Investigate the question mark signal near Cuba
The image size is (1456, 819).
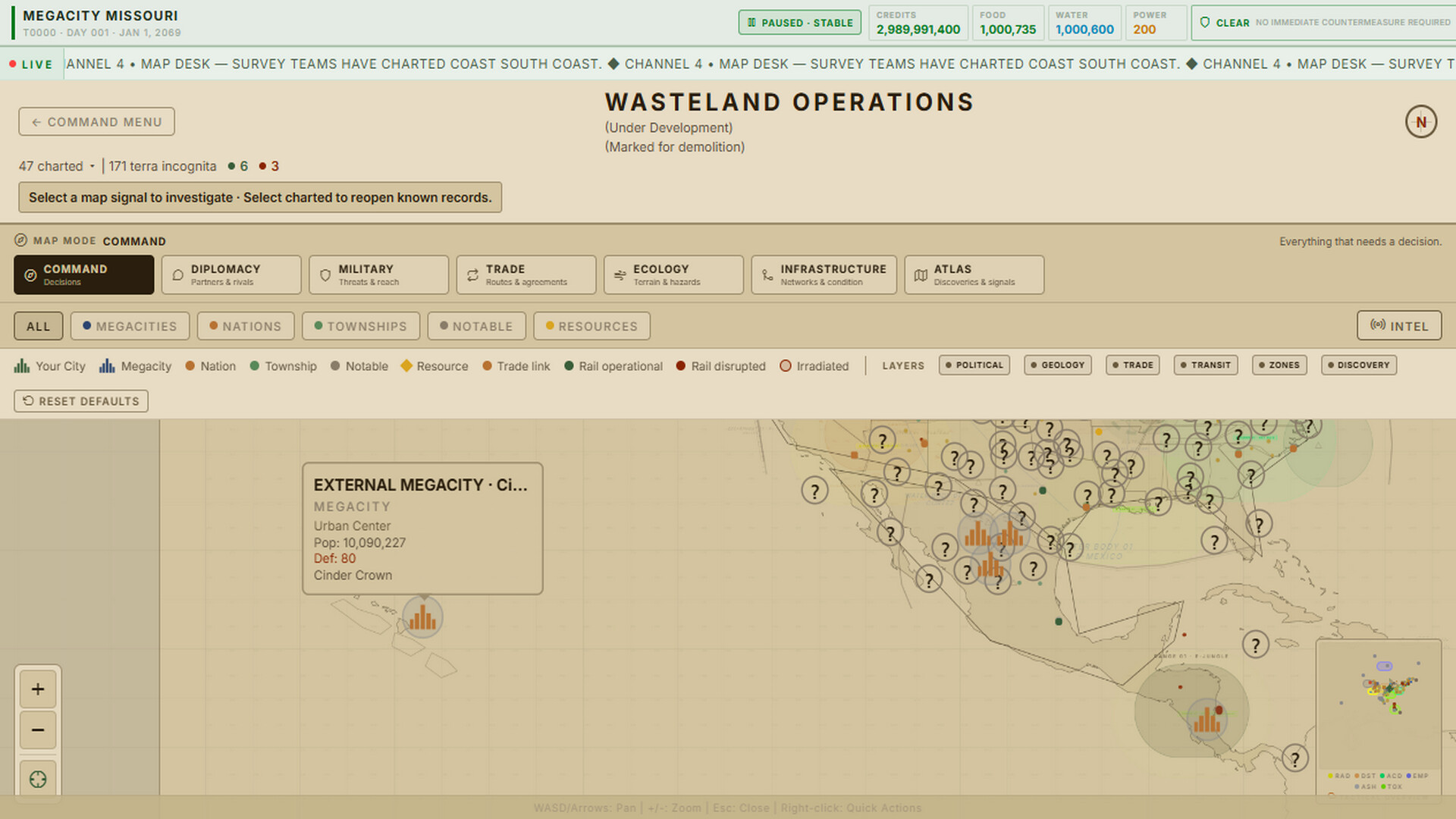[1256, 645]
